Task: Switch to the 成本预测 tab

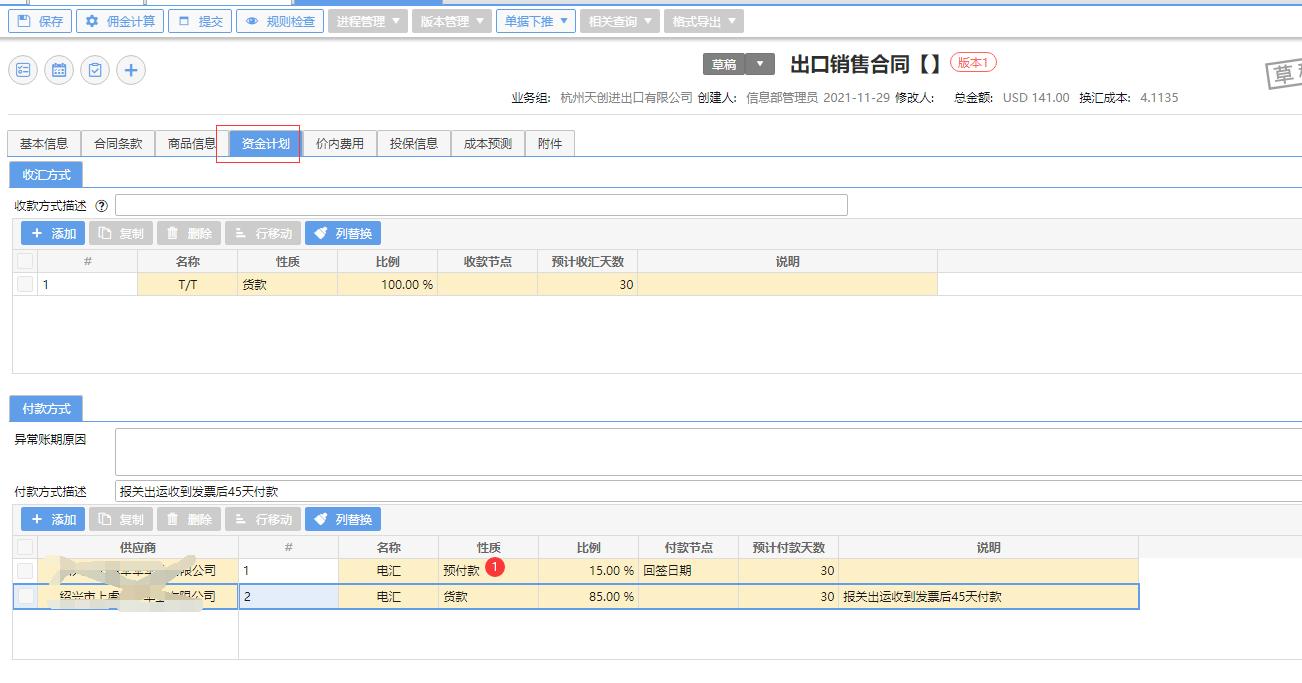Action: [490, 142]
